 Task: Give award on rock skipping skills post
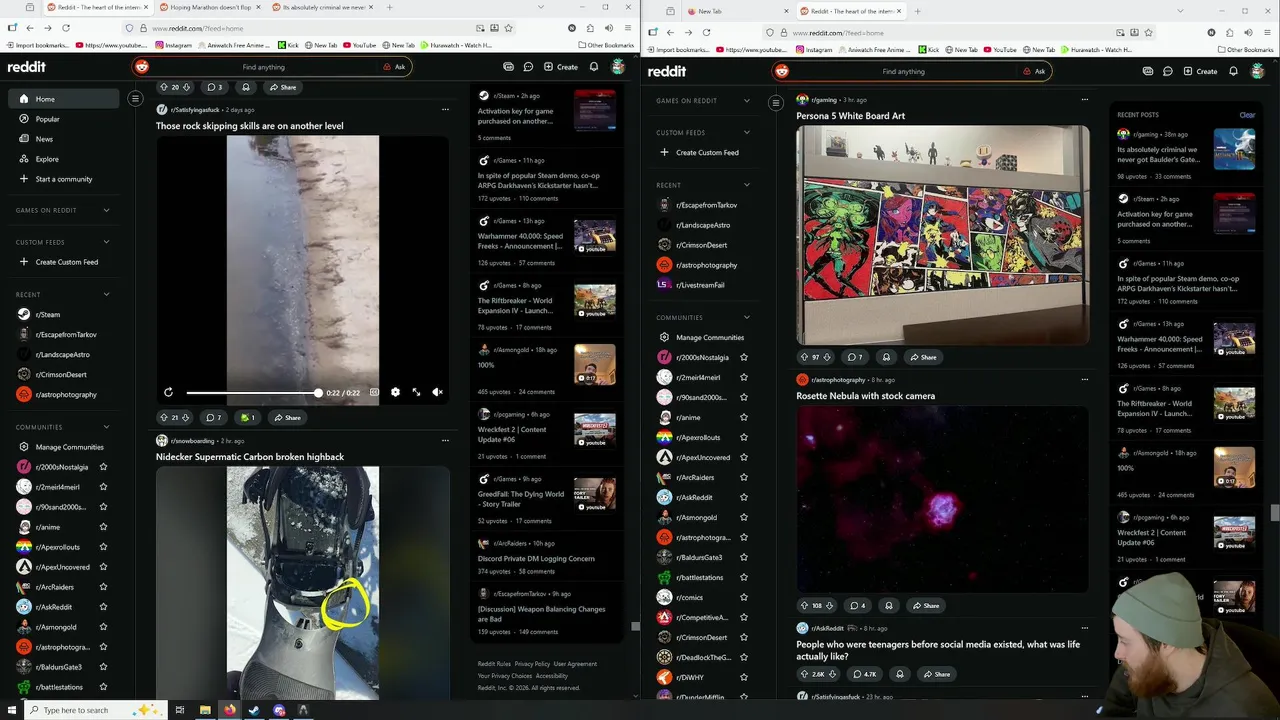point(248,417)
